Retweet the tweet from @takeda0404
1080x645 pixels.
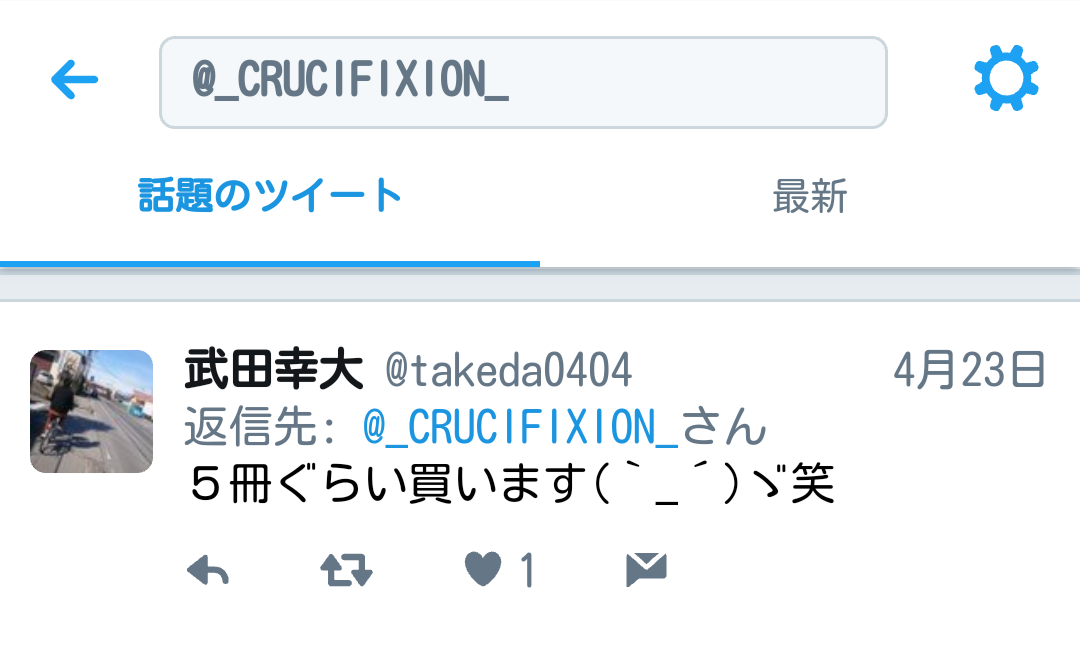click(346, 570)
